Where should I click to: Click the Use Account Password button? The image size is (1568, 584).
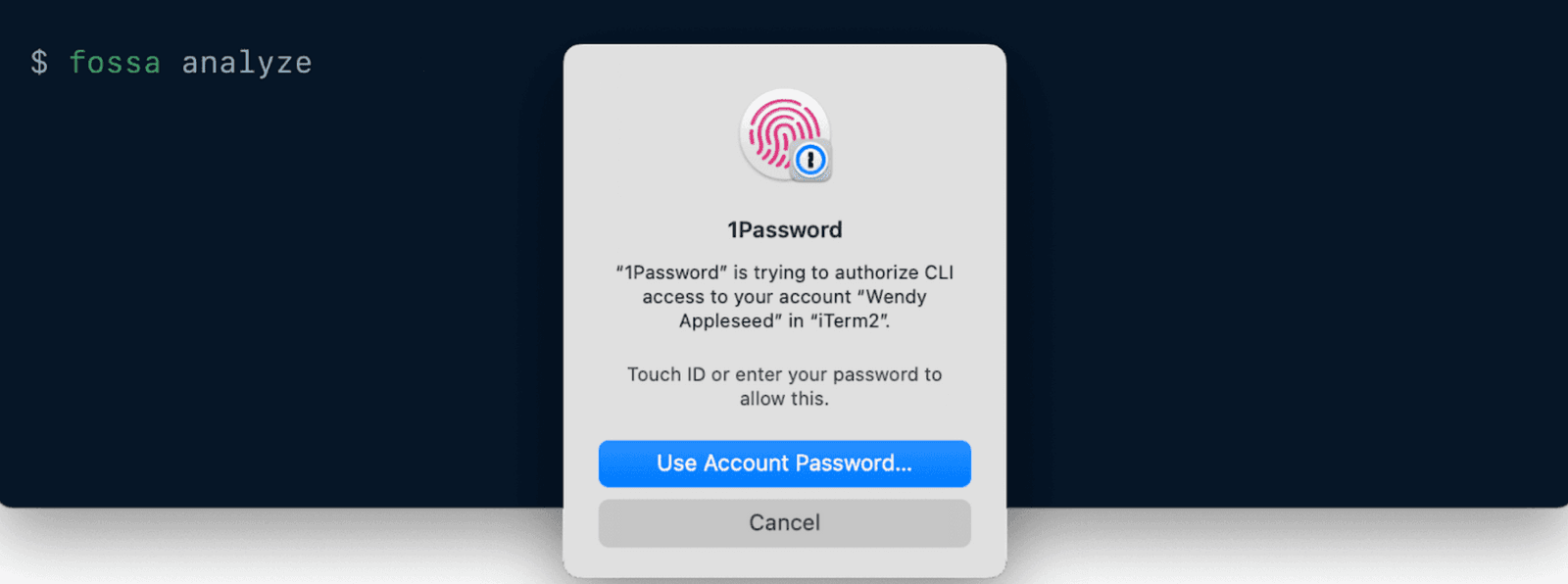[x=784, y=463]
